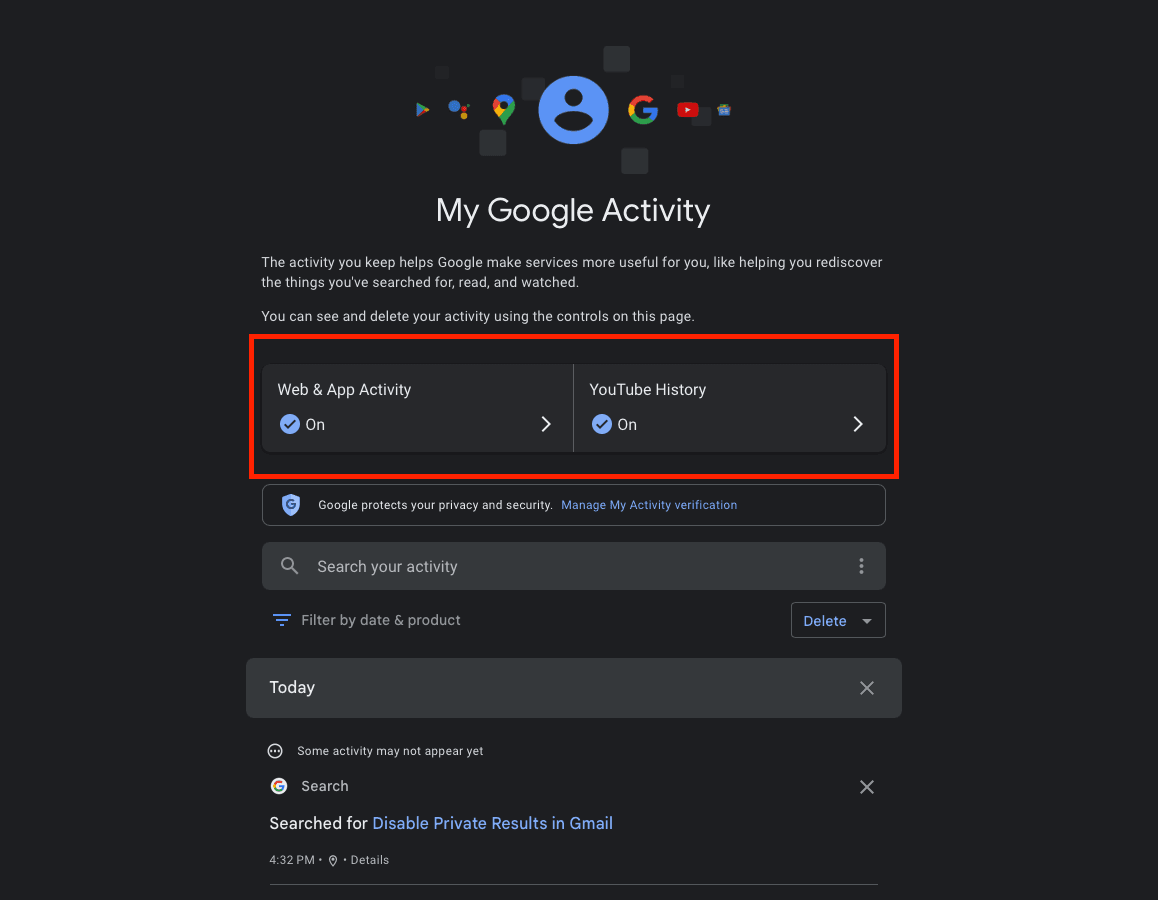This screenshot has height=900, width=1158.
Task: Click Details under the search entry
Action: tap(369, 860)
